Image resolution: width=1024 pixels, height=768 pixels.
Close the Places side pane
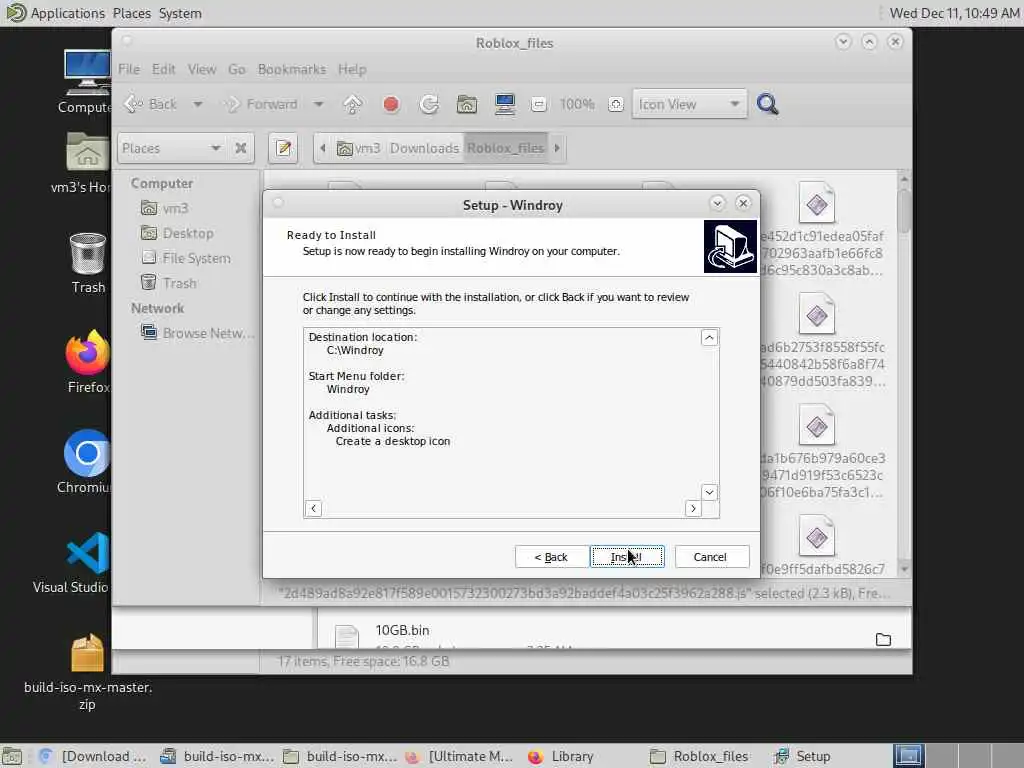[241, 148]
